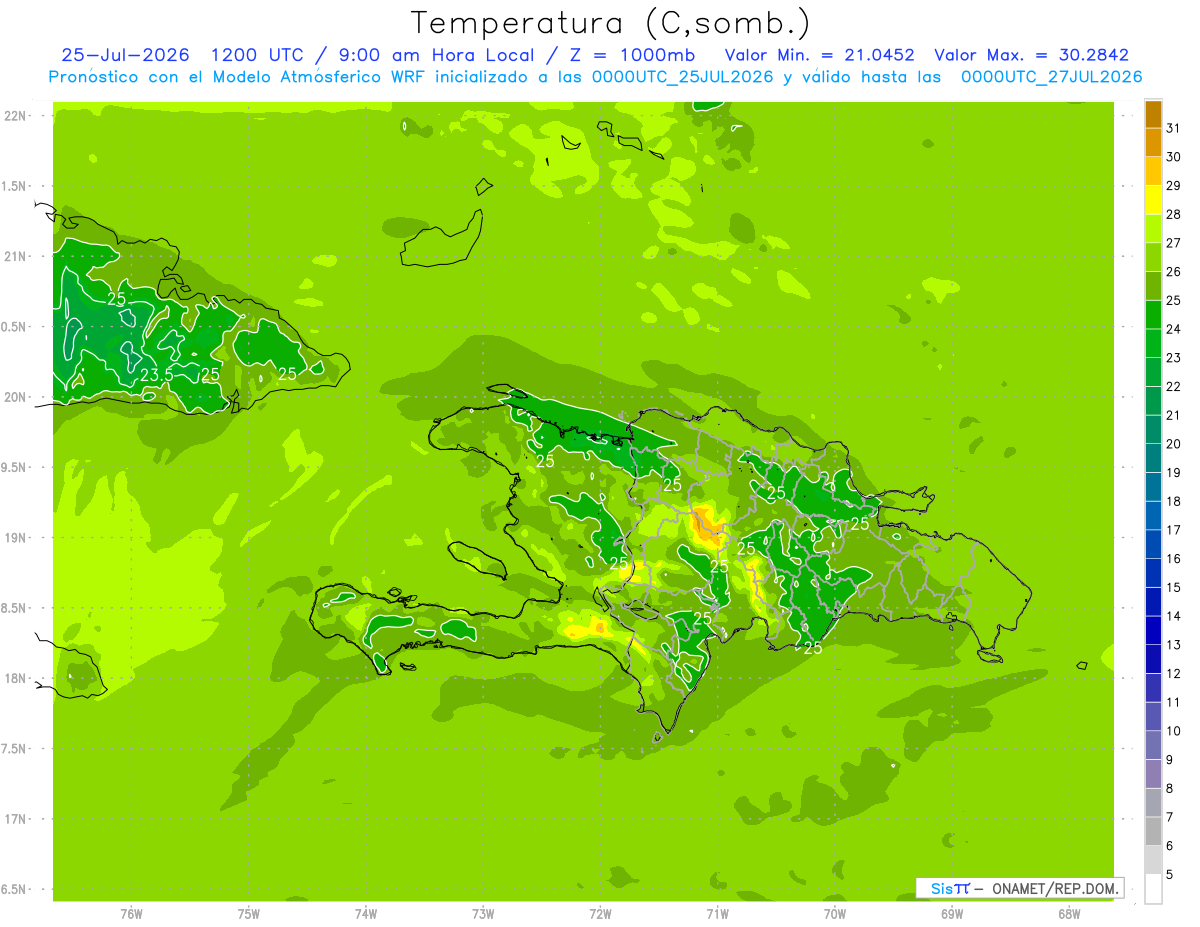
Task: Click the title "Temperatura (C,somb.)"
Action: coord(610,23)
